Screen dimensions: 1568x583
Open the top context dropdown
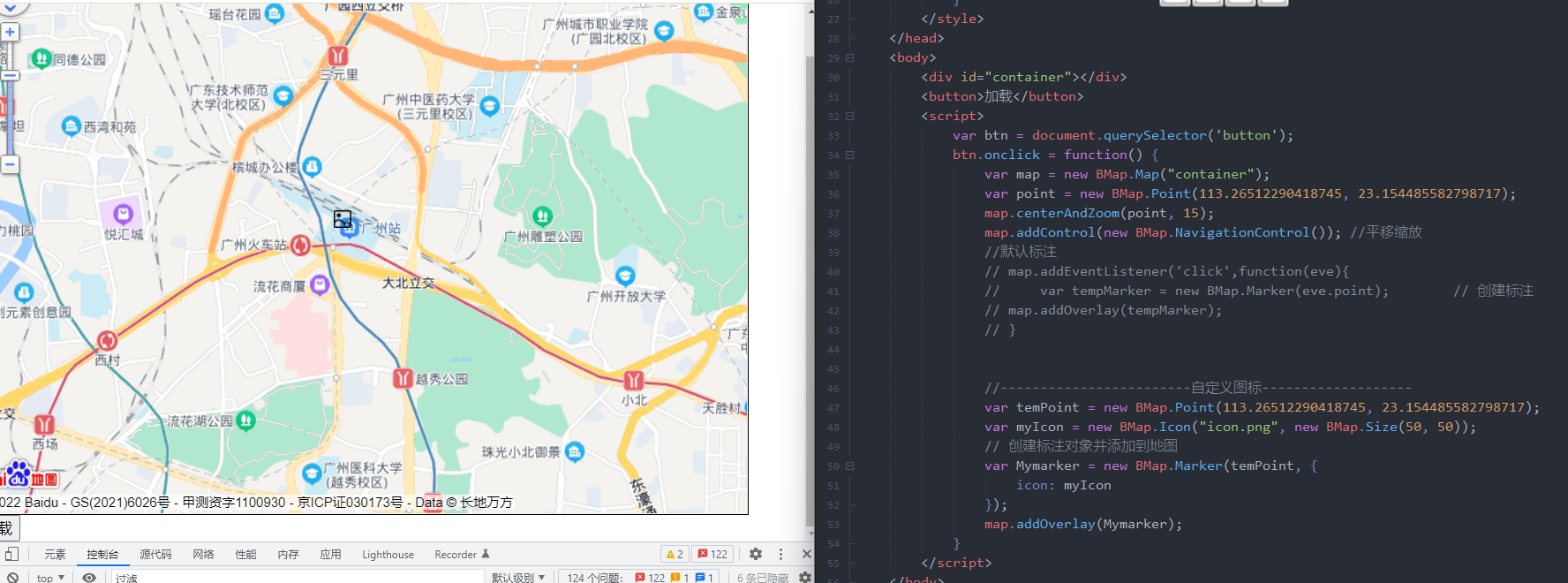(50, 578)
